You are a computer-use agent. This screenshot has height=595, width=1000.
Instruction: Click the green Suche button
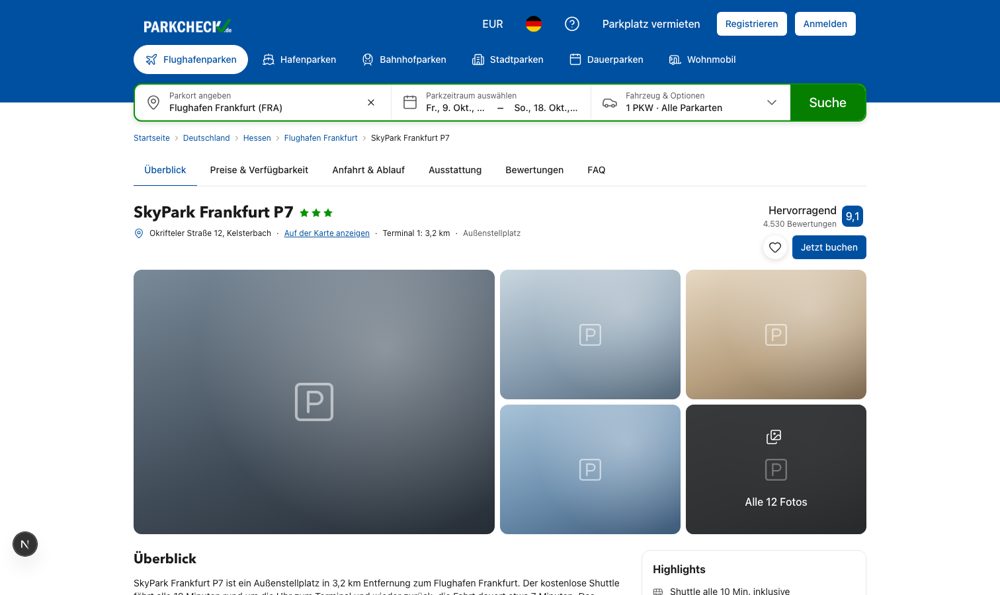828,103
